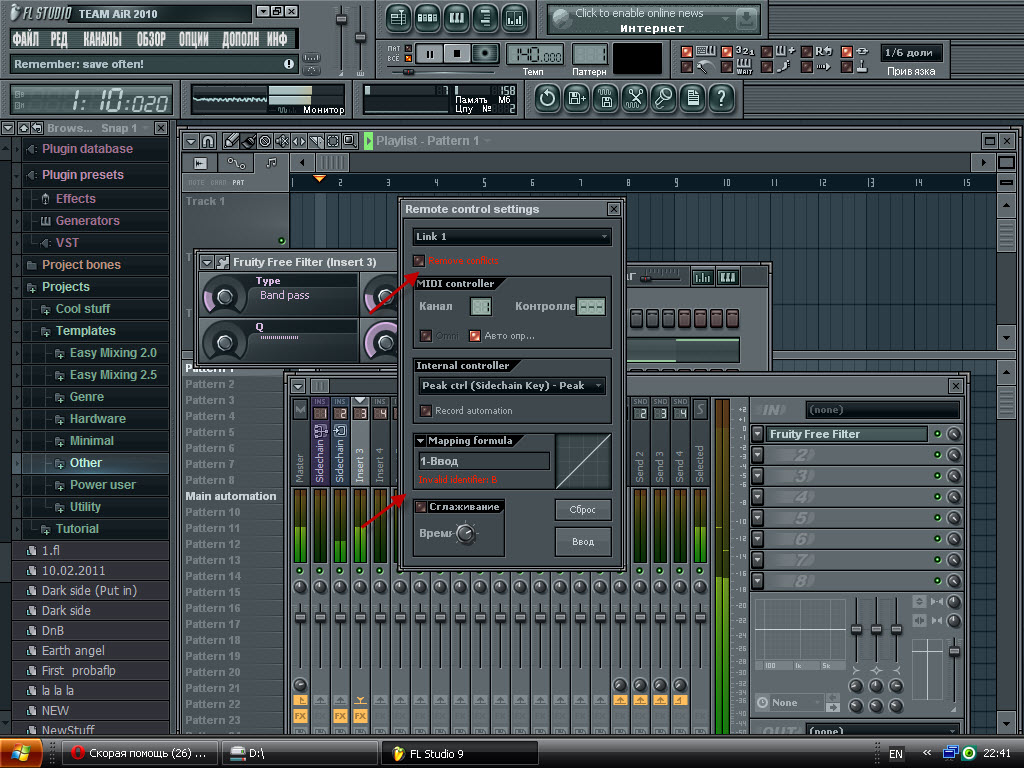Open the ОПЦИИ menu
1024x768 pixels.
[x=194, y=40]
